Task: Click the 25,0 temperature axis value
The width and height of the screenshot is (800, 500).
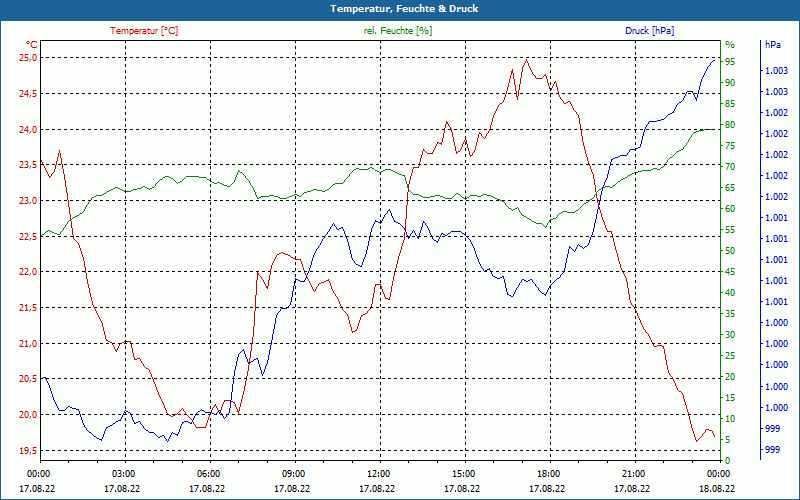Action: pyautogui.click(x=29, y=58)
